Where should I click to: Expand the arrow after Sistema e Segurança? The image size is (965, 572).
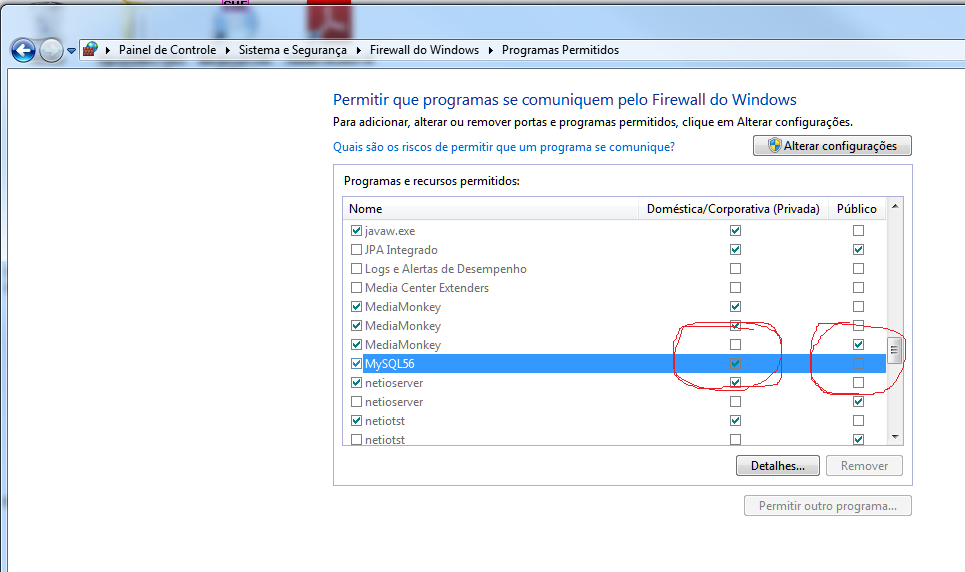tap(358, 50)
